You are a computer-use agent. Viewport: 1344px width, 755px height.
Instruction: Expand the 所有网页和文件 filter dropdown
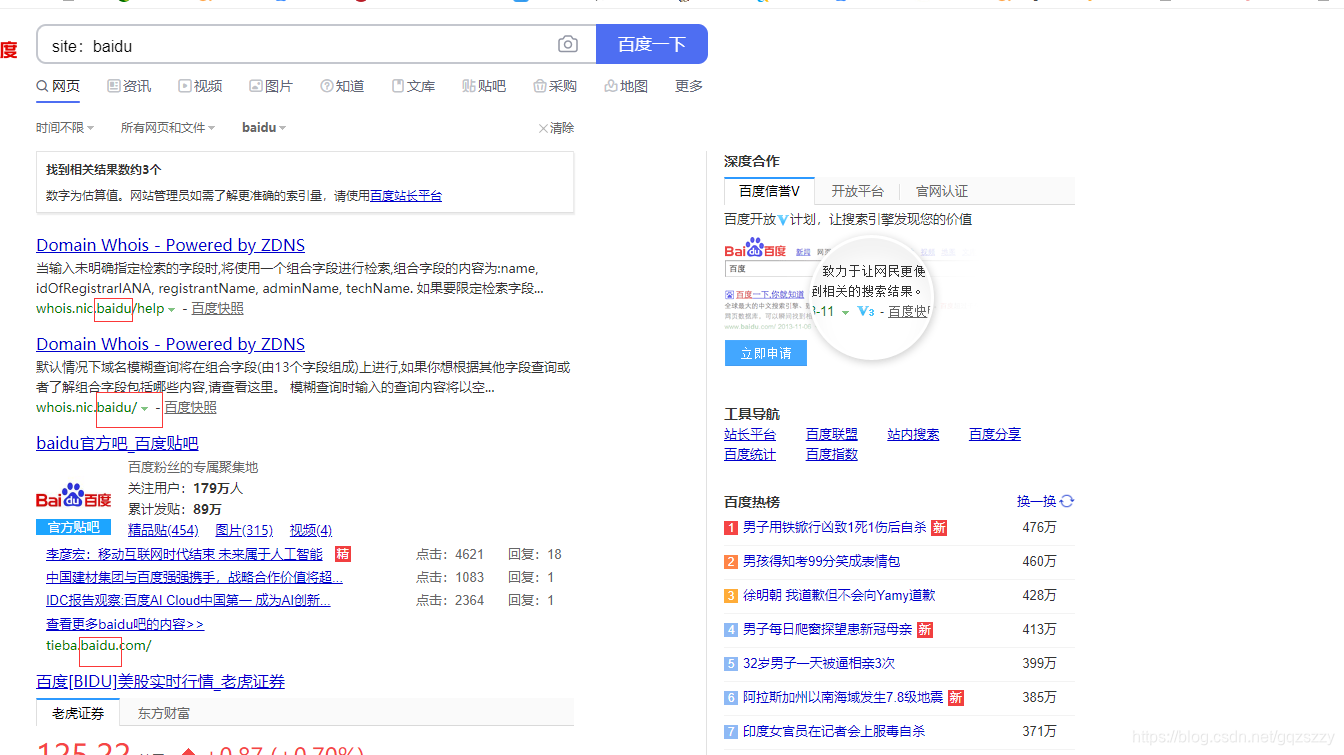[x=168, y=128]
